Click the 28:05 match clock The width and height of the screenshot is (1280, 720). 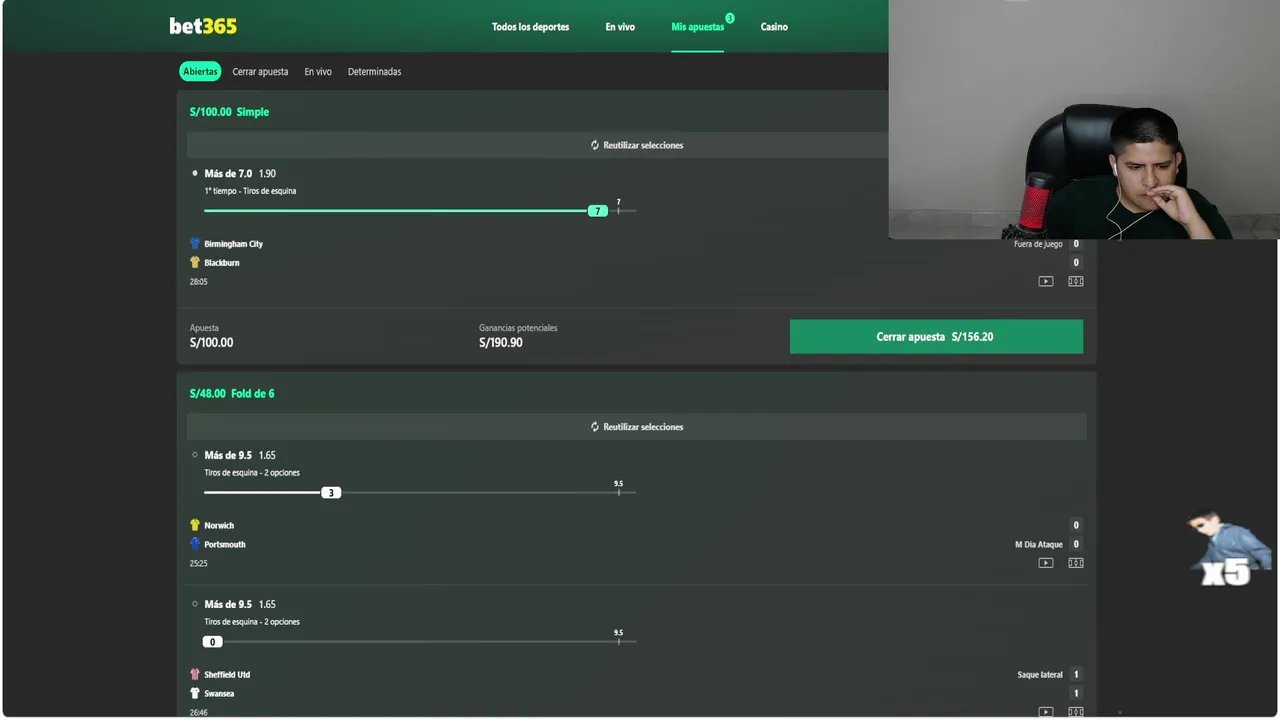199,282
